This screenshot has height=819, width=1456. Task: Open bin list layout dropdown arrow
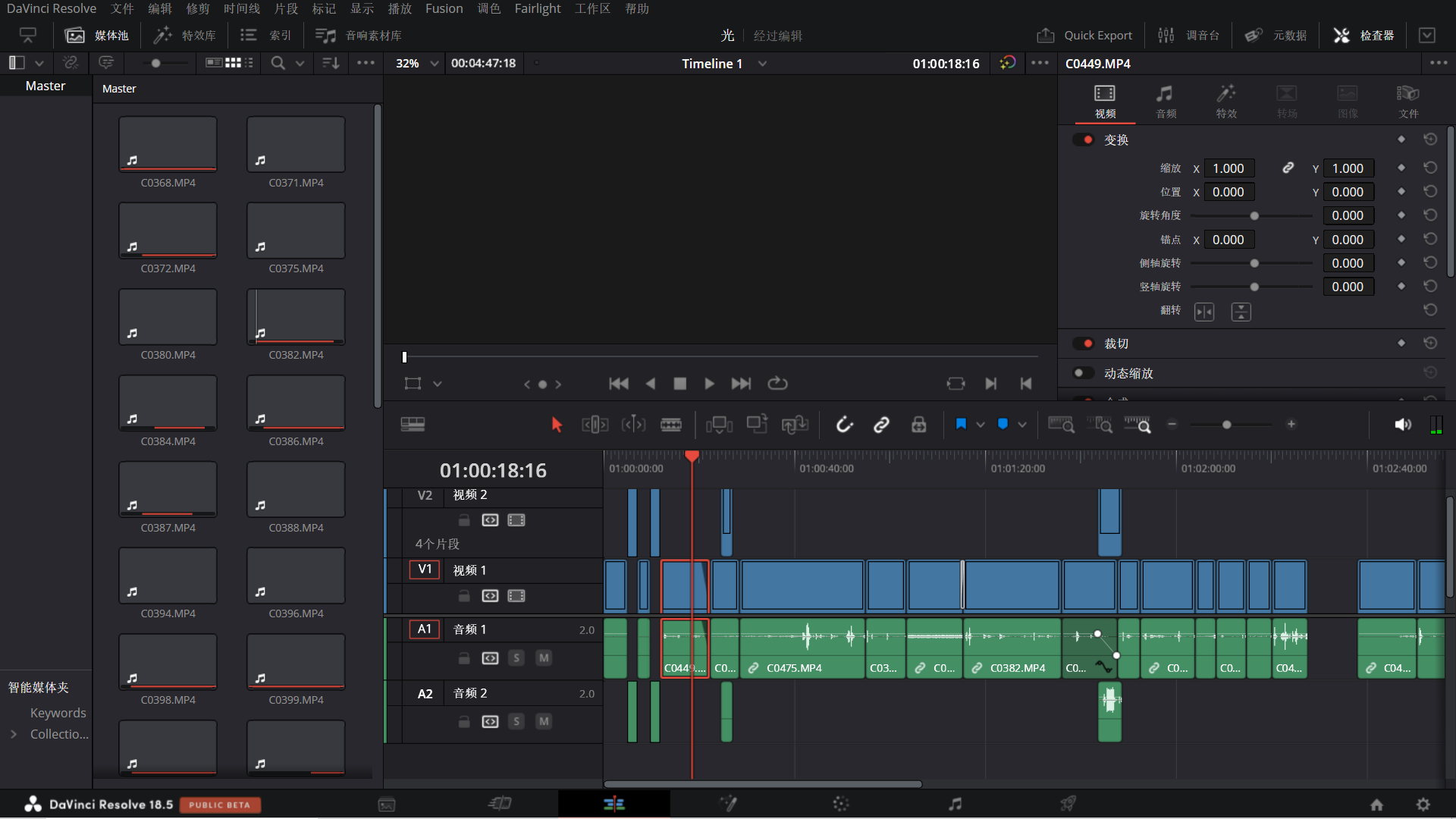tap(39, 64)
